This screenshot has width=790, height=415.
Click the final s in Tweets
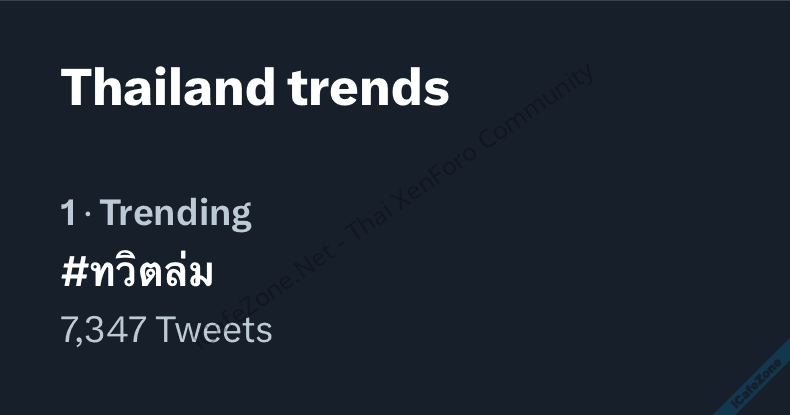pyautogui.click(x=264, y=330)
